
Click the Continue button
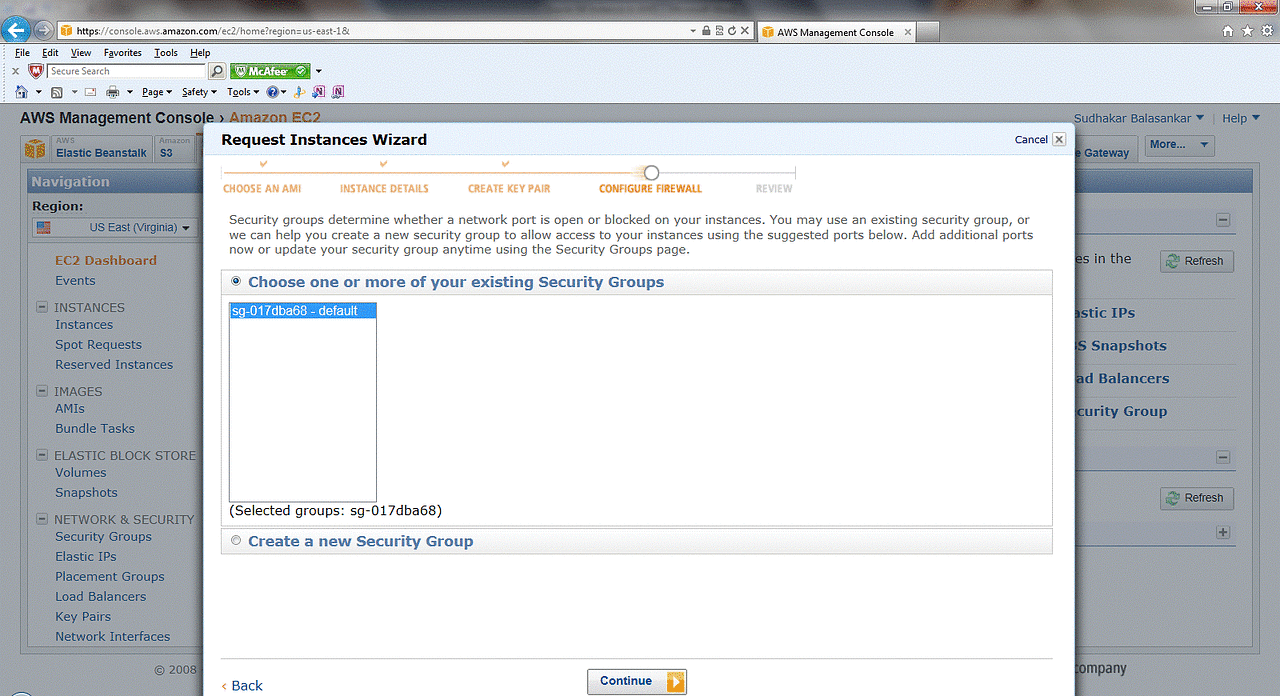637,681
